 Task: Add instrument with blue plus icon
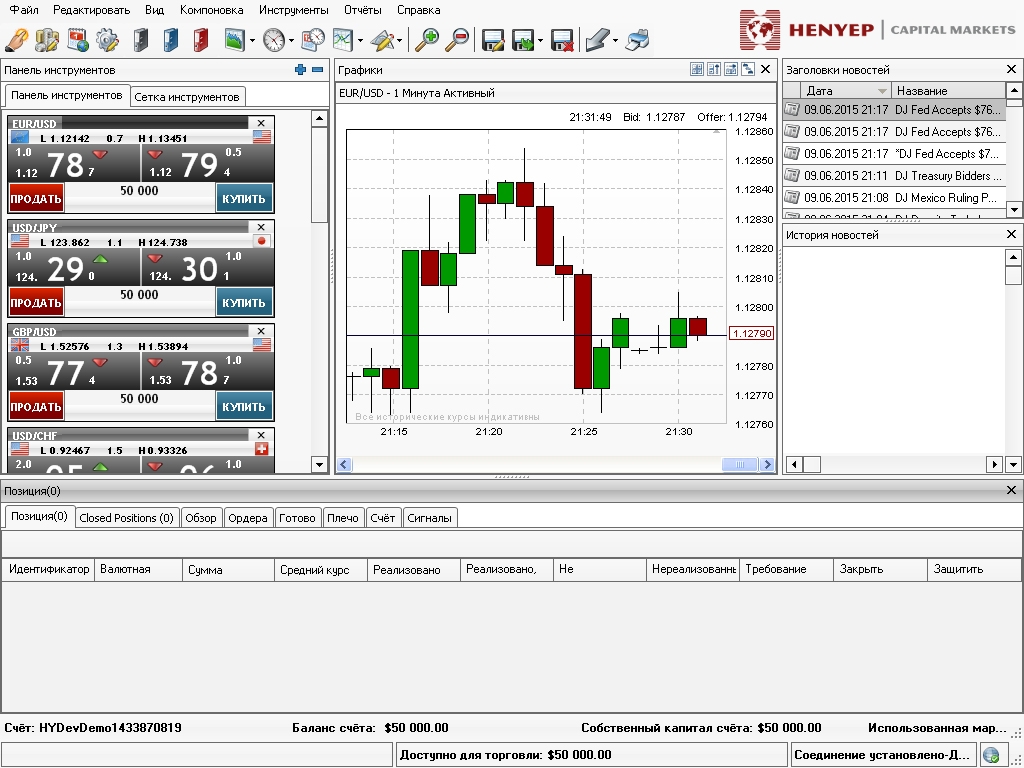point(300,70)
